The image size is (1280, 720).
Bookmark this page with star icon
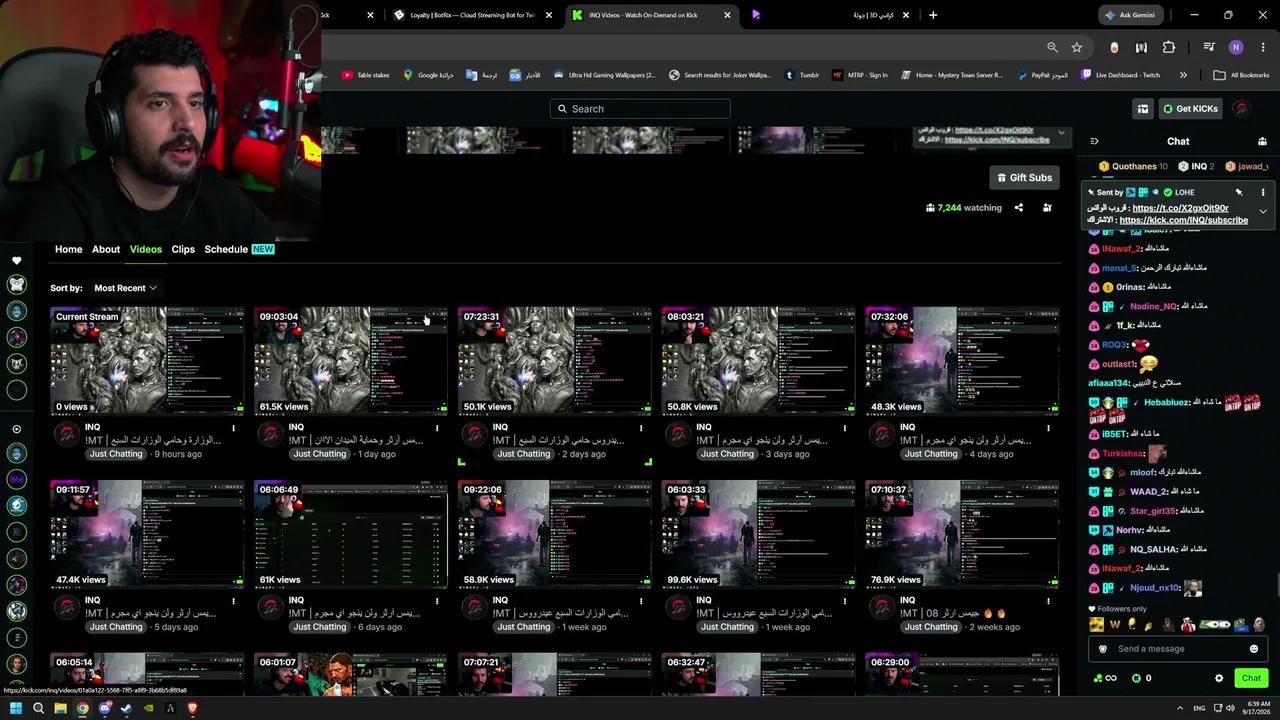click(x=1077, y=47)
